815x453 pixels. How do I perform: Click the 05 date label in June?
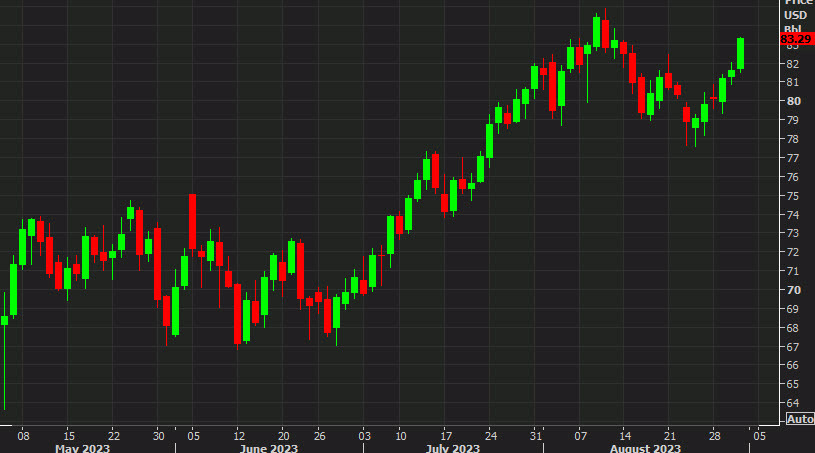193,436
